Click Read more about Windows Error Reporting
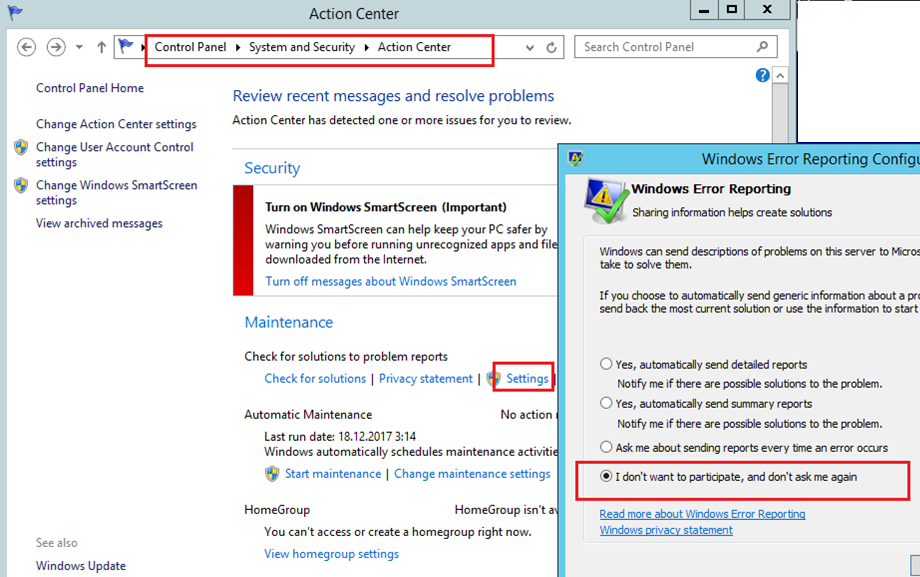The width and height of the screenshot is (920, 577). (x=701, y=513)
